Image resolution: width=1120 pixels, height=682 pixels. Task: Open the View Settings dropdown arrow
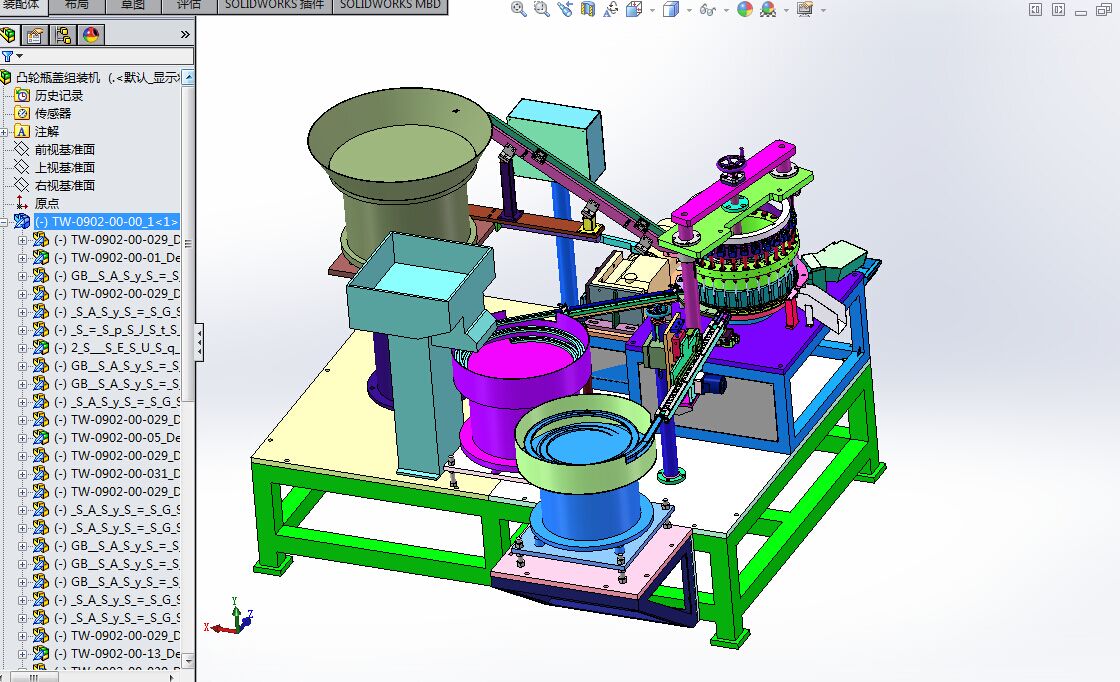point(824,10)
